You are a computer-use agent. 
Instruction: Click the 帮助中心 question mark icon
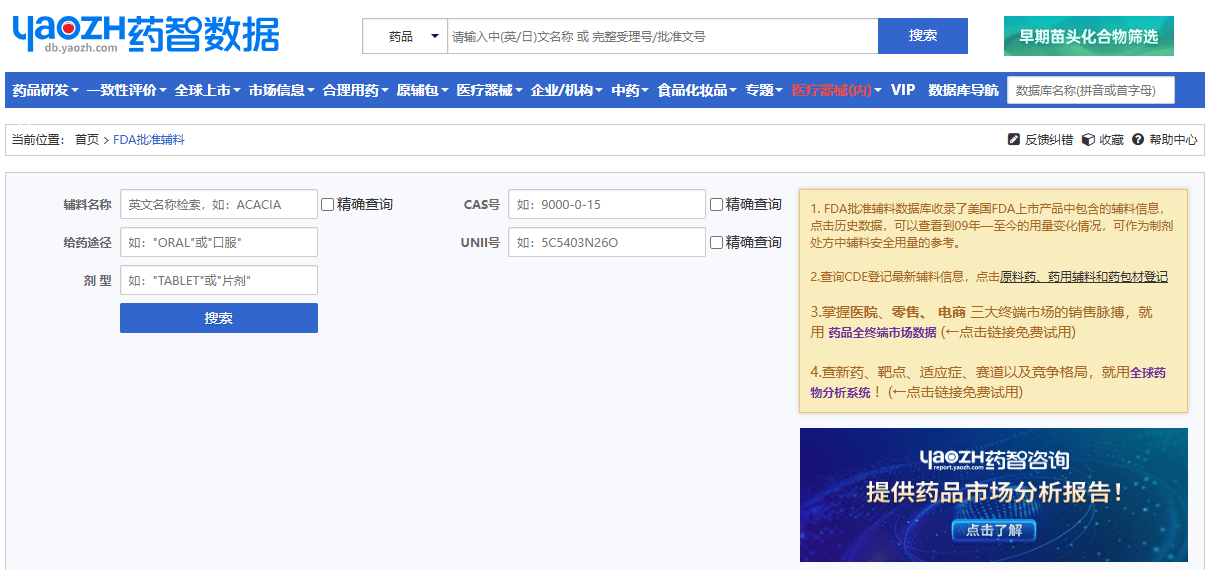pyautogui.click(x=1138, y=140)
